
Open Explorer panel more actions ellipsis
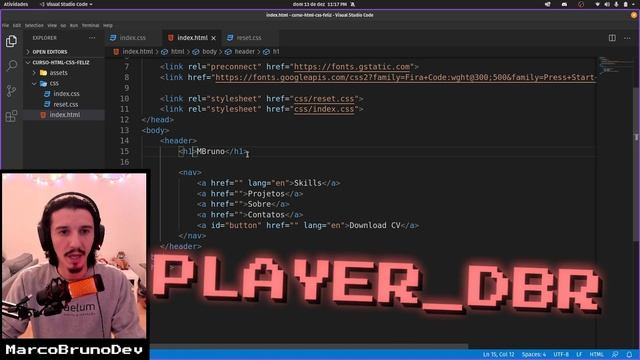[x=92, y=38]
